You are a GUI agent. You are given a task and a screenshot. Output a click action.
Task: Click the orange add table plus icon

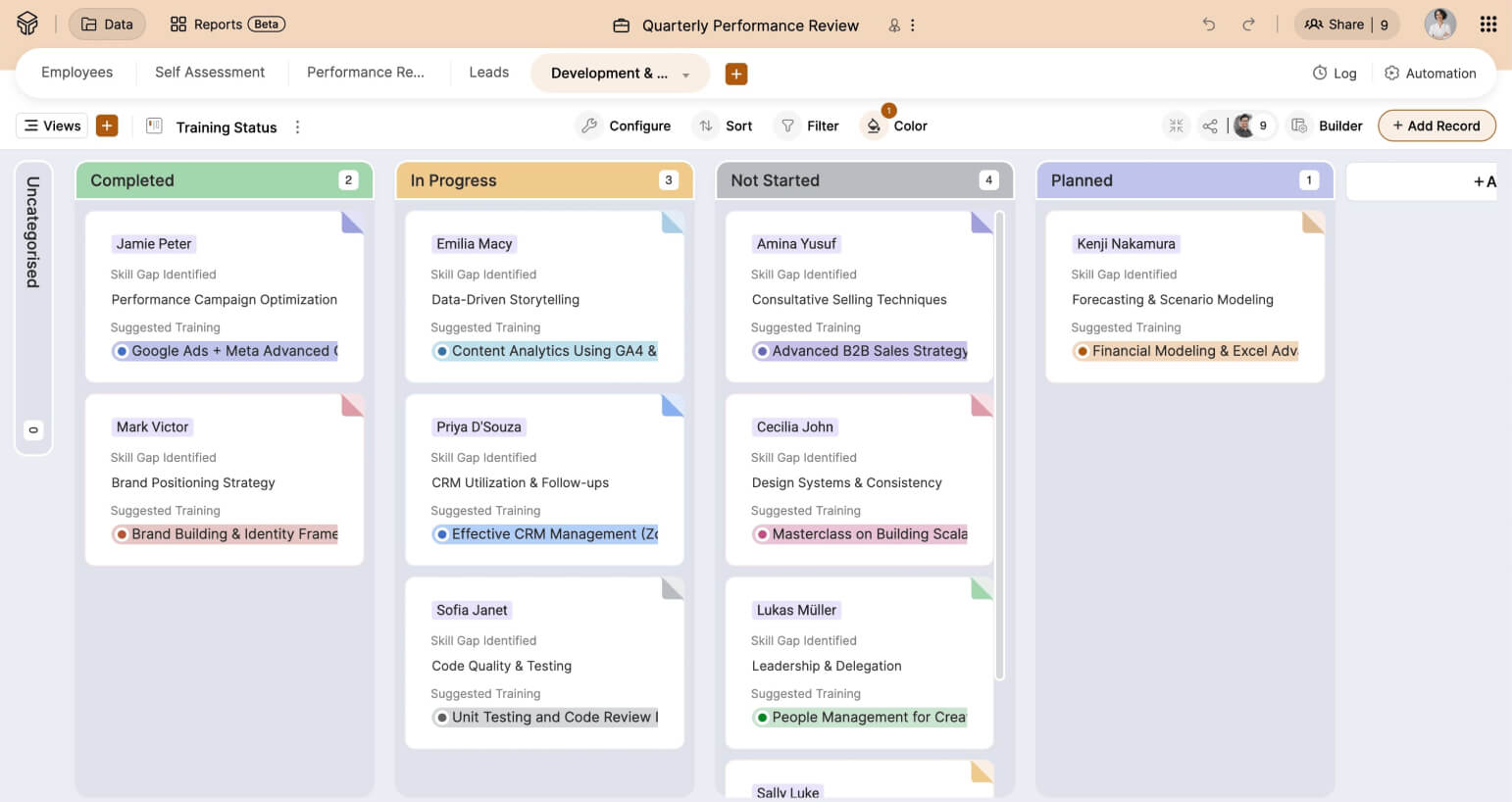click(x=735, y=74)
